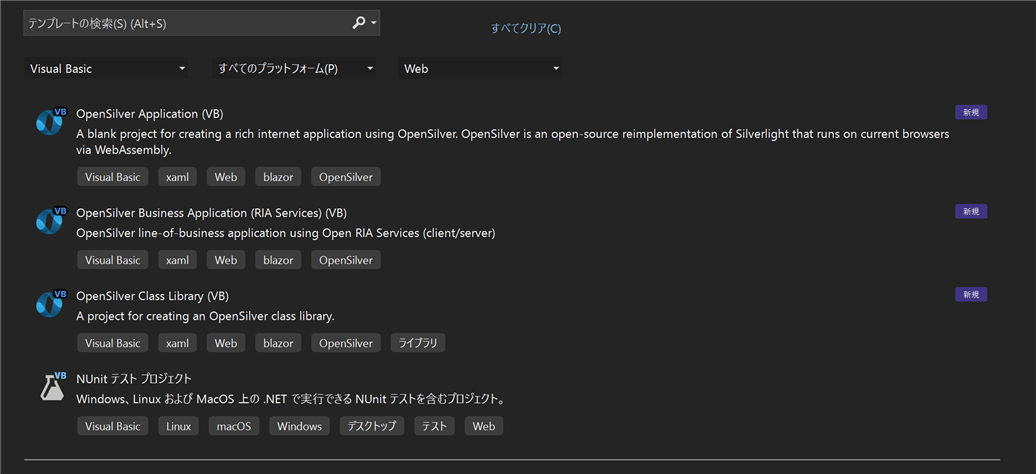Image resolution: width=1036 pixels, height=474 pixels.
Task: Click OpenSilver tag under Business Application
Action: coord(346,260)
